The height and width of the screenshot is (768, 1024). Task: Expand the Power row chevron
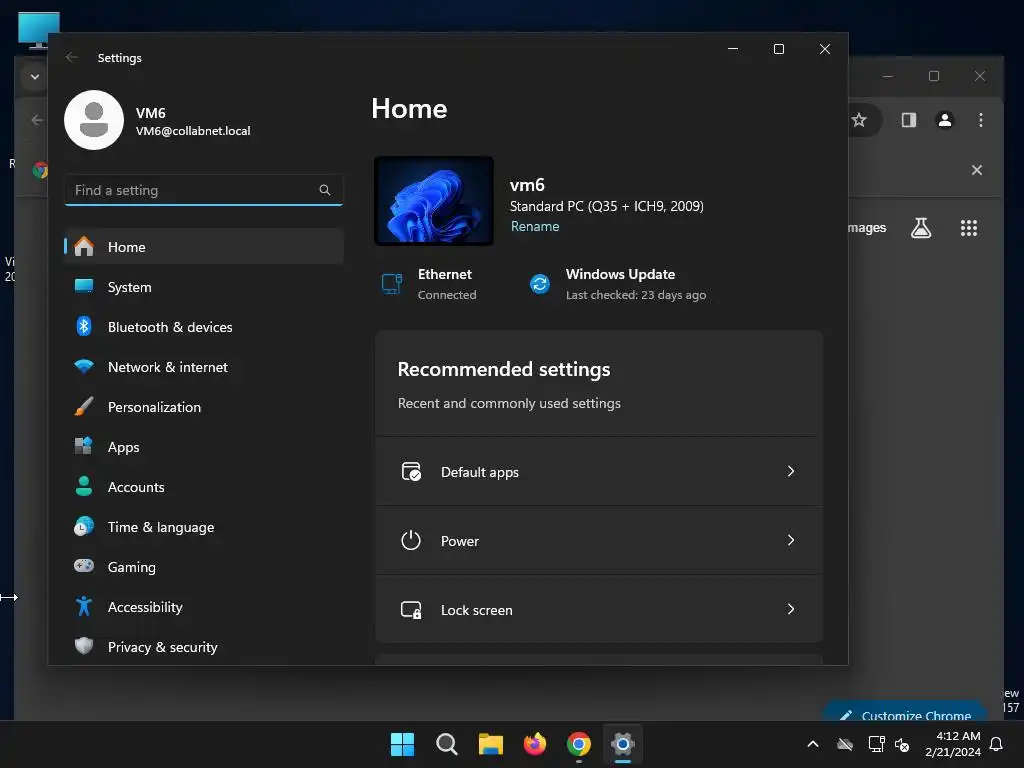(x=791, y=541)
